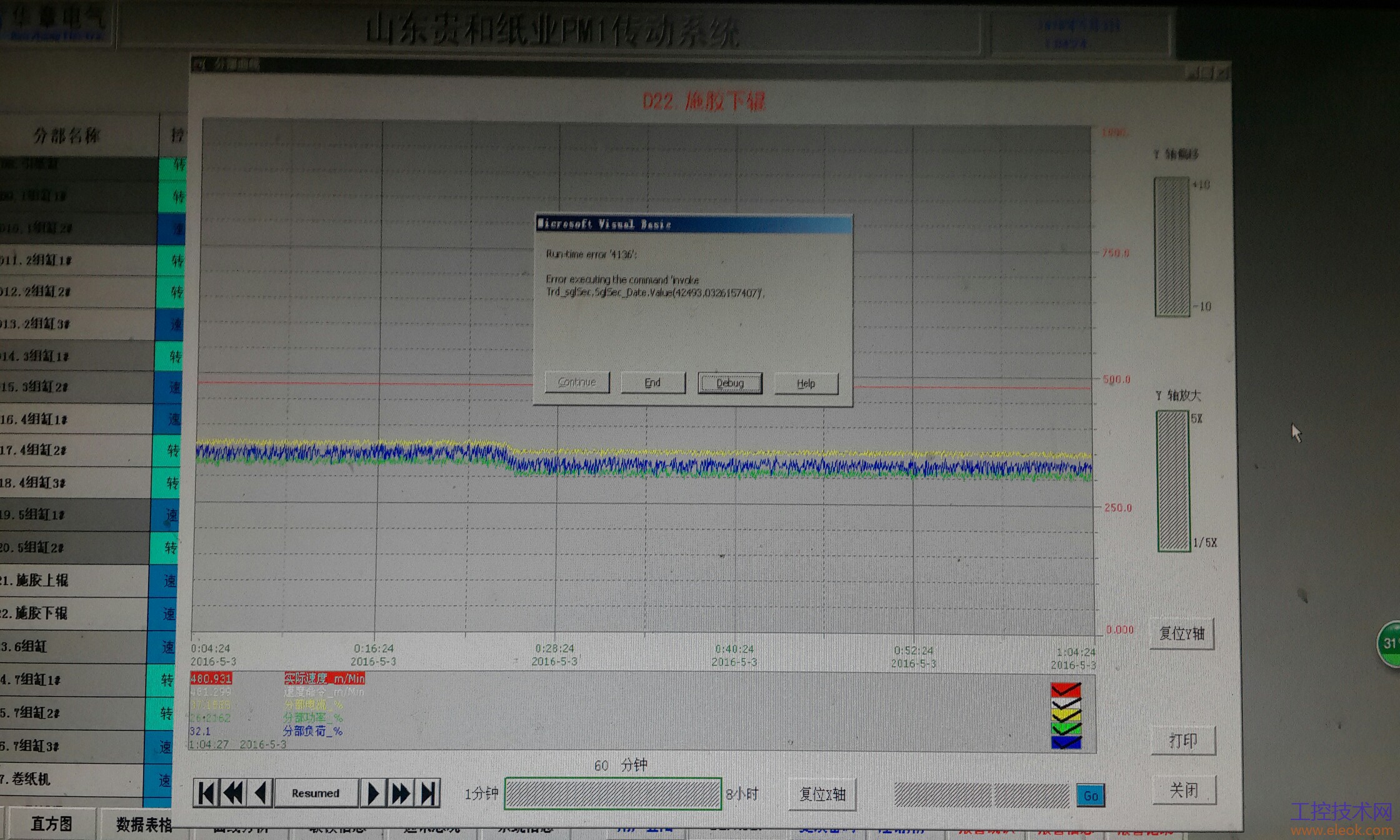Jump to the last trend record
This screenshot has width=1400, height=840.
click(427, 794)
